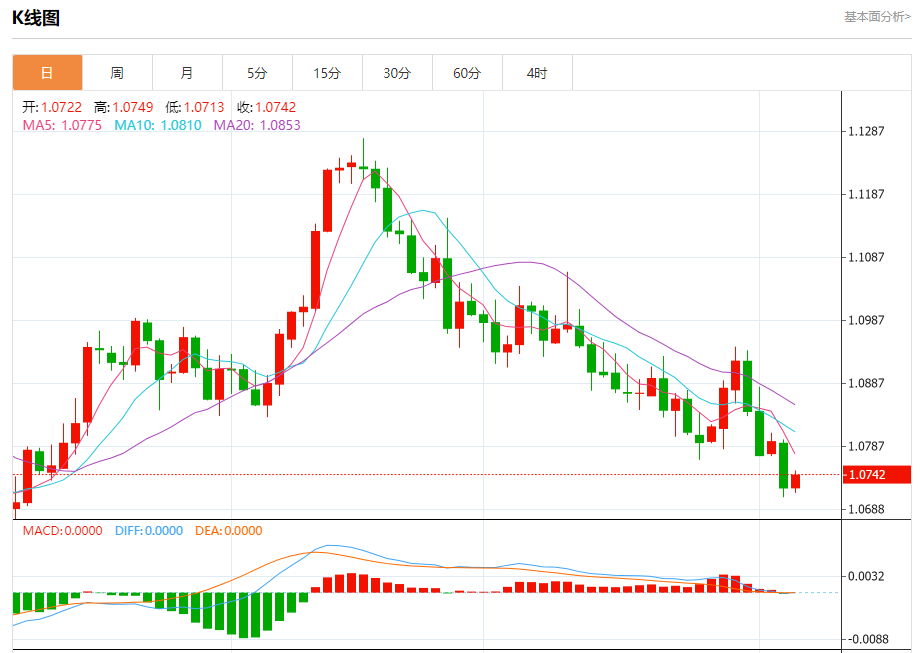
Task: Click the MACD:0.0000 indicator label
Action: coord(63,530)
